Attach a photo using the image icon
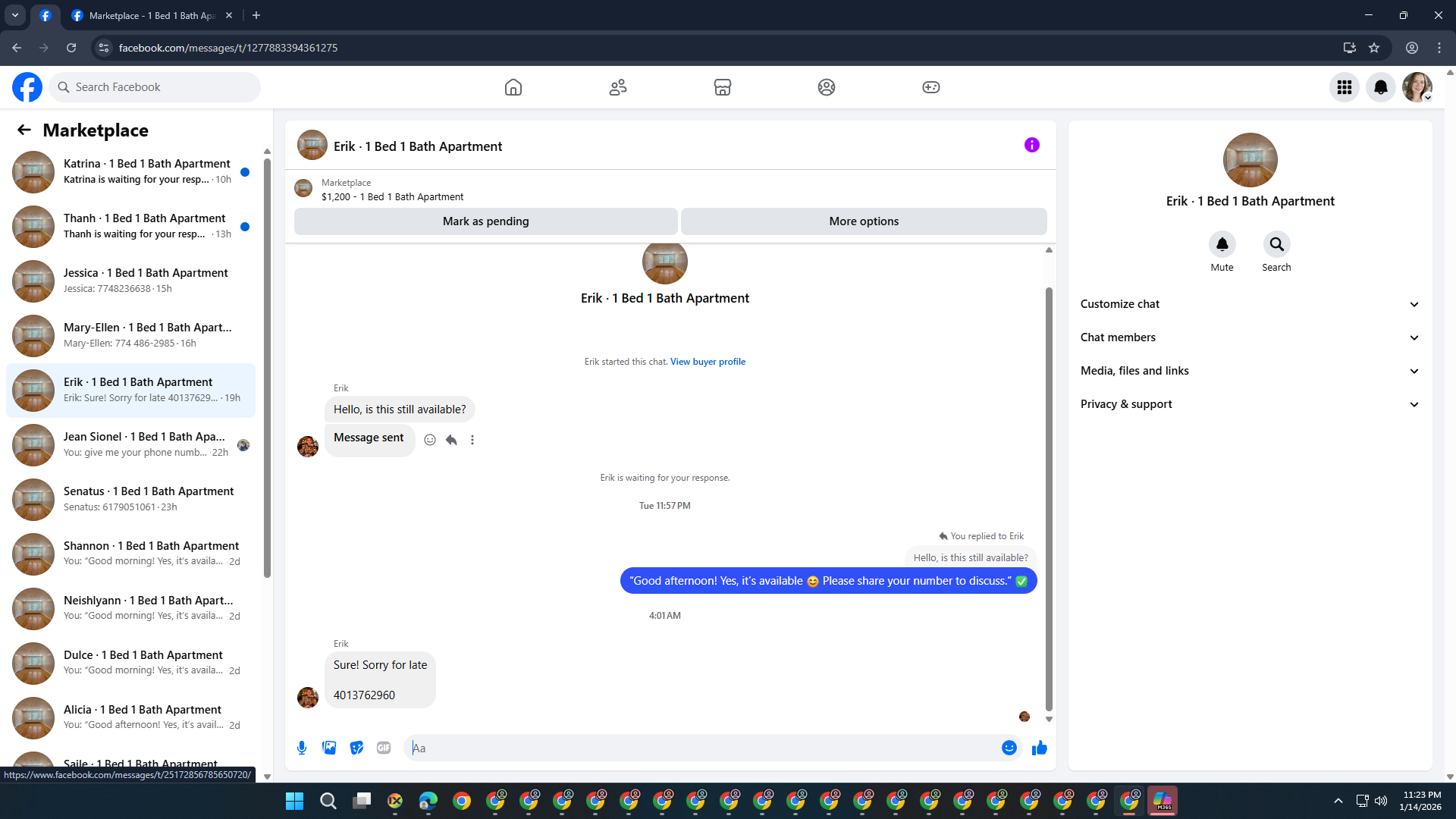This screenshot has width=1456, height=819. [x=329, y=748]
